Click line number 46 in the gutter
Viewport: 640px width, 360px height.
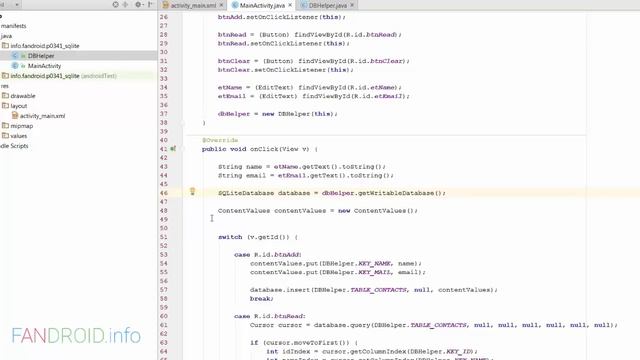(x=164, y=193)
